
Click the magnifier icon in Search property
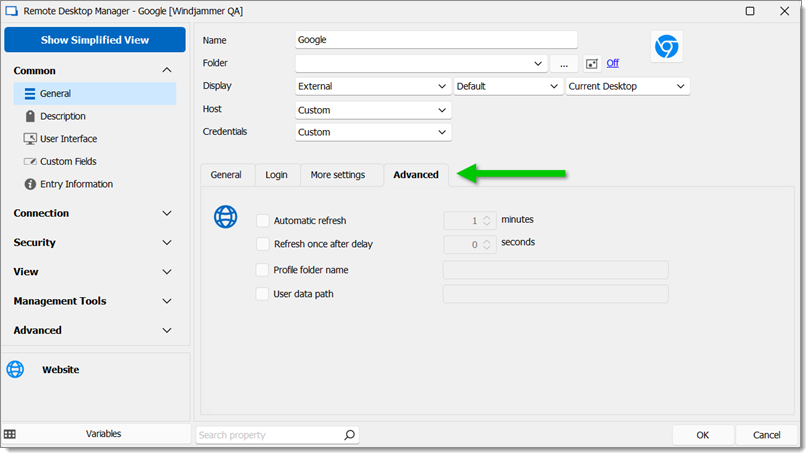coord(350,435)
